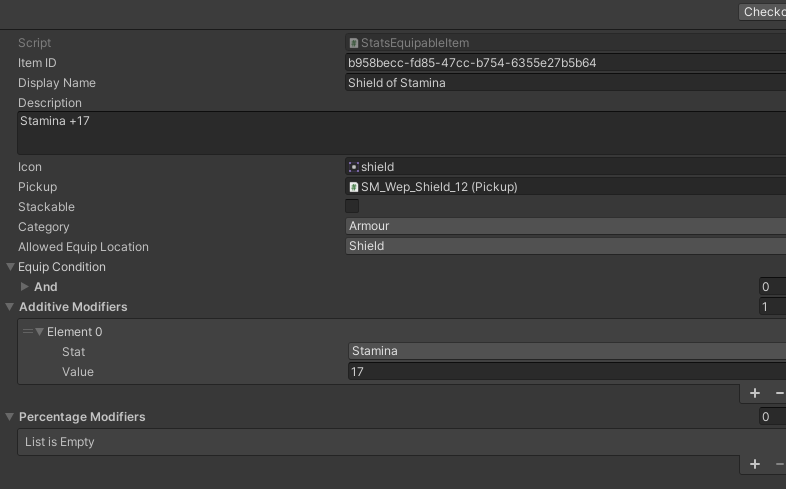The width and height of the screenshot is (803, 489).
Task: Click the Item ID input field
Action: click(x=565, y=63)
